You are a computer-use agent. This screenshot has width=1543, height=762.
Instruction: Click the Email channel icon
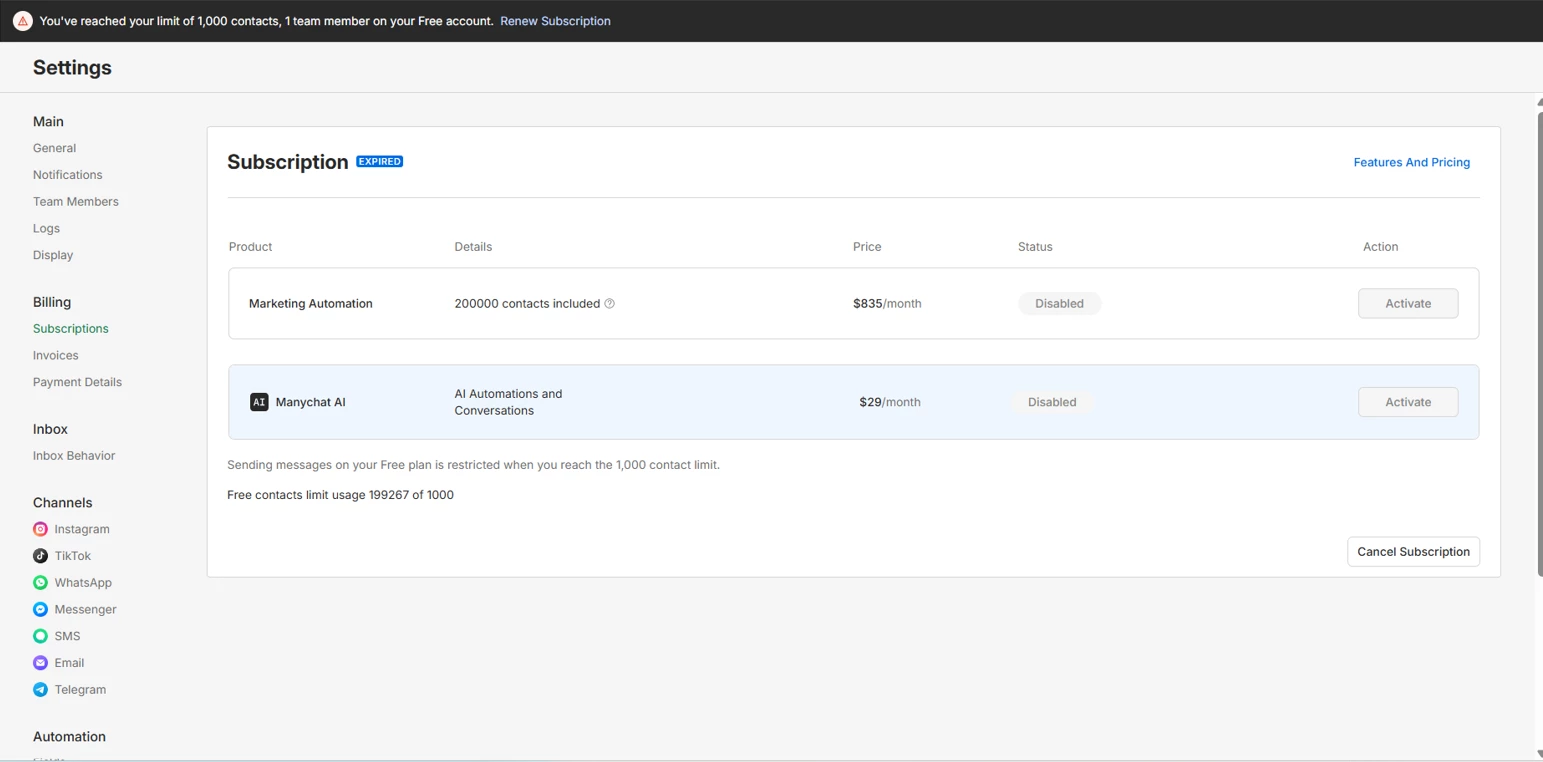[x=40, y=663]
